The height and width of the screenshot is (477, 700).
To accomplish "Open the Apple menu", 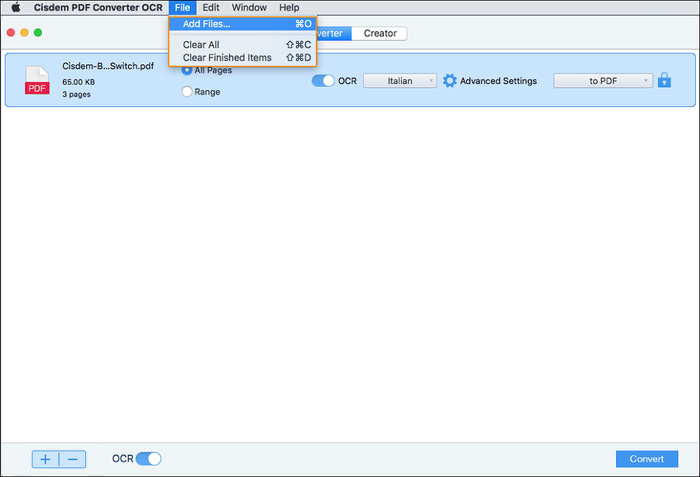I will point(16,7).
